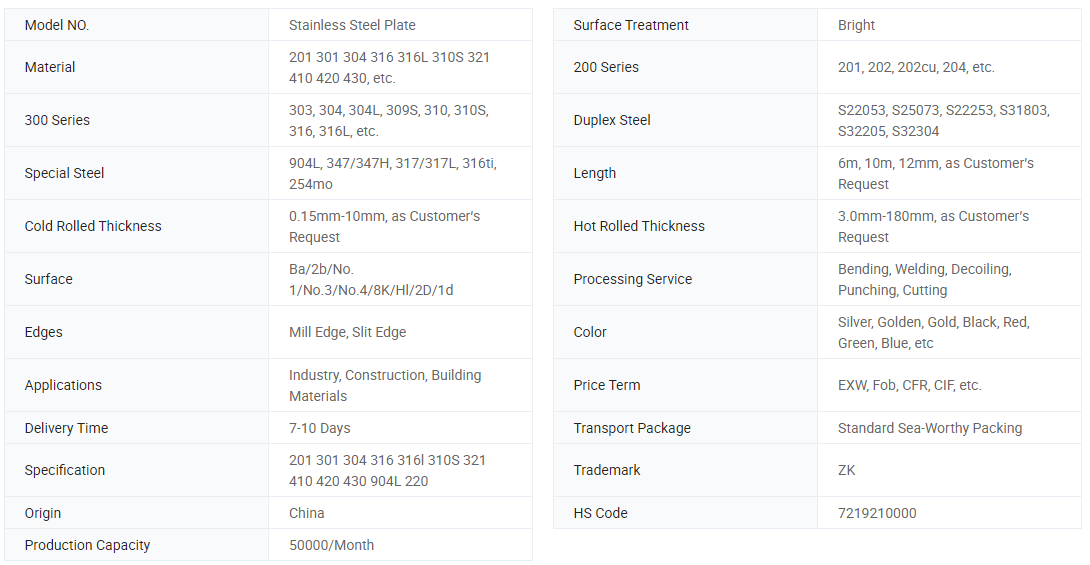The width and height of the screenshot is (1090, 565).
Task: Select the Stainless Steel Plate value
Action: point(352,25)
